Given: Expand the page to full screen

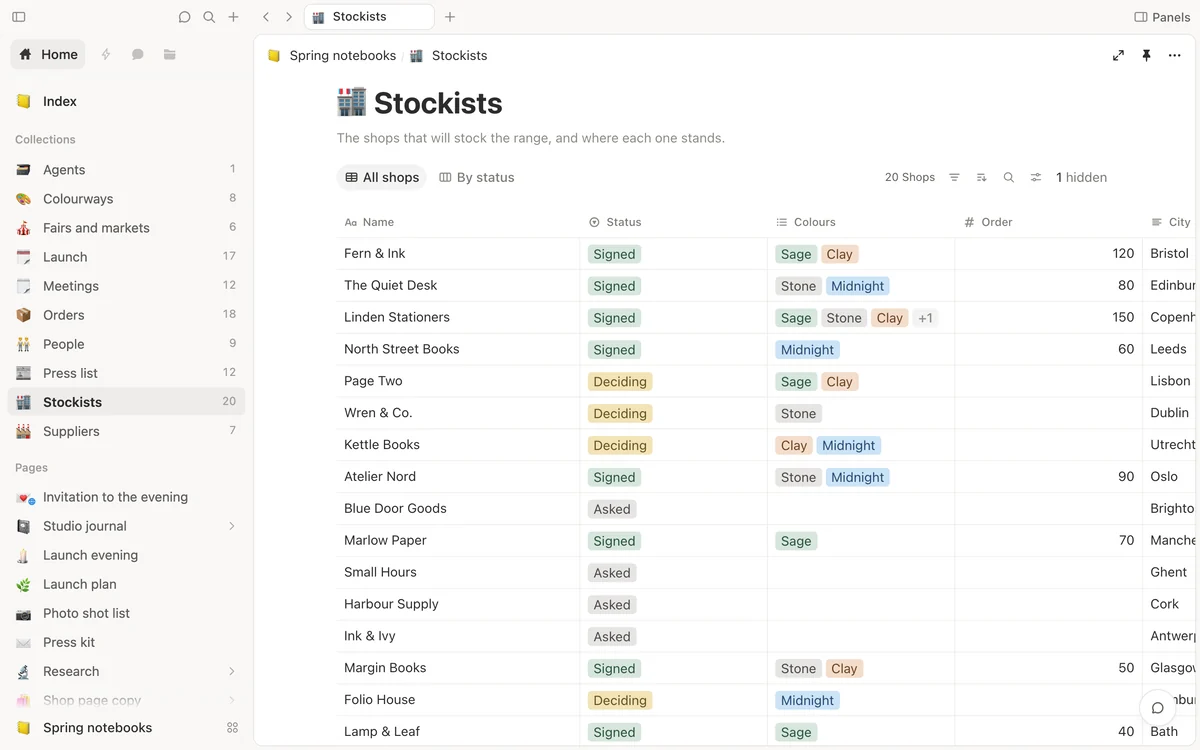Looking at the screenshot, I should coord(1118,55).
